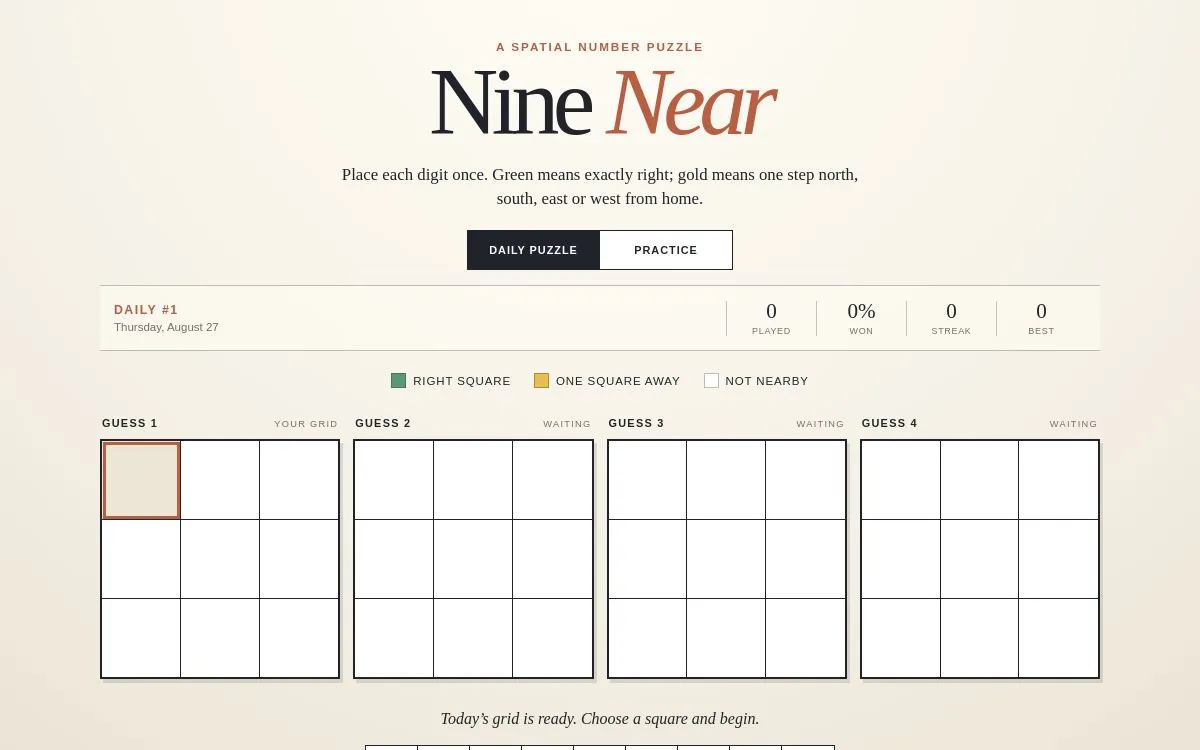Click the top-right cell of Guess 3 grid

[805, 480]
